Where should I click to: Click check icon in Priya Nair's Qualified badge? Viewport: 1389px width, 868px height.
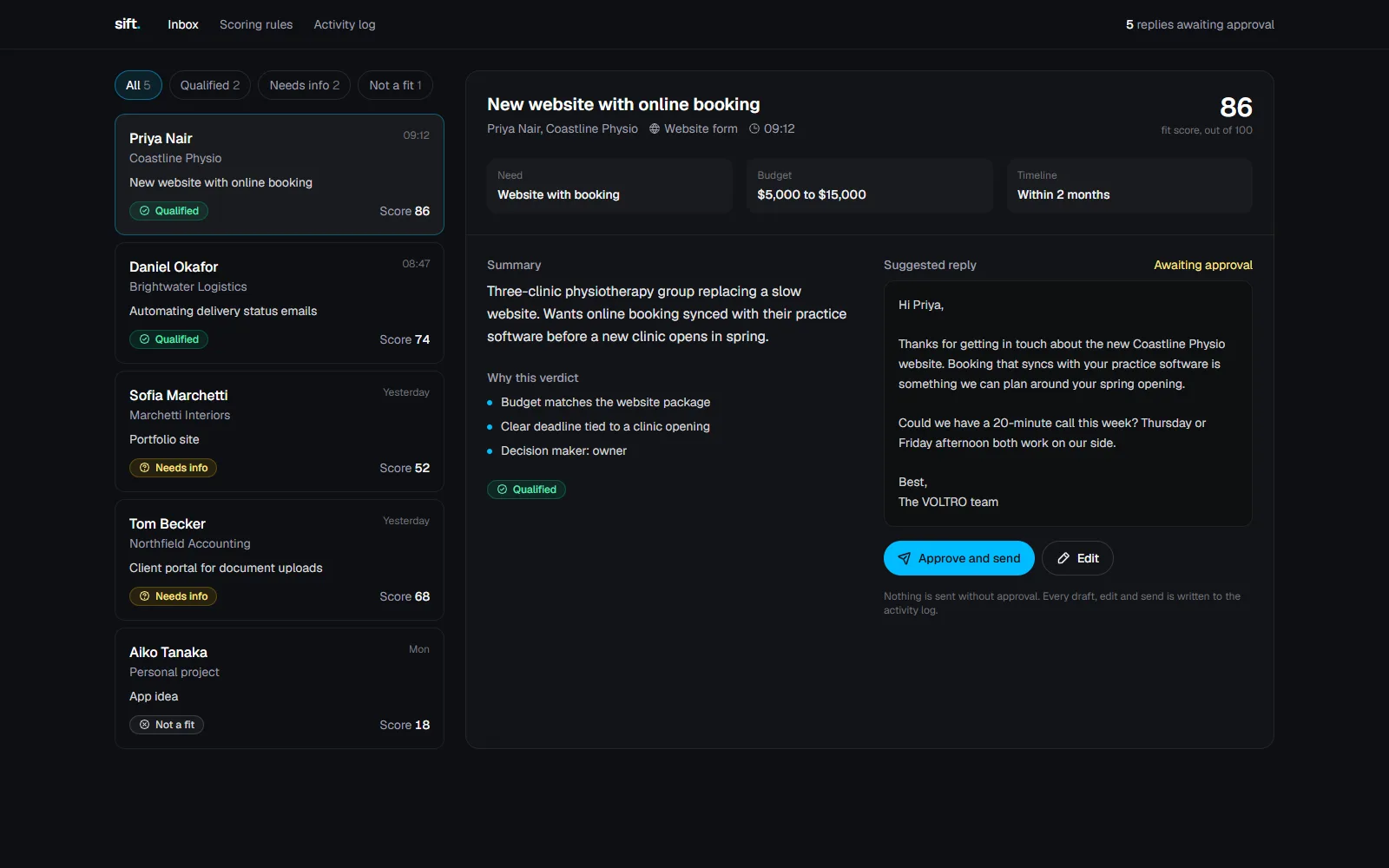(x=145, y=211)
